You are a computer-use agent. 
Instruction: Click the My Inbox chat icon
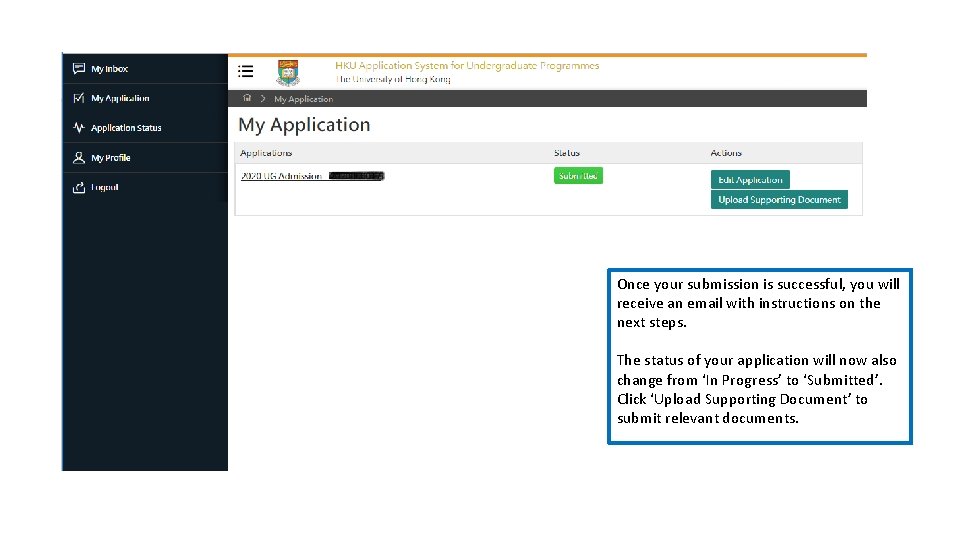[78, 69]
